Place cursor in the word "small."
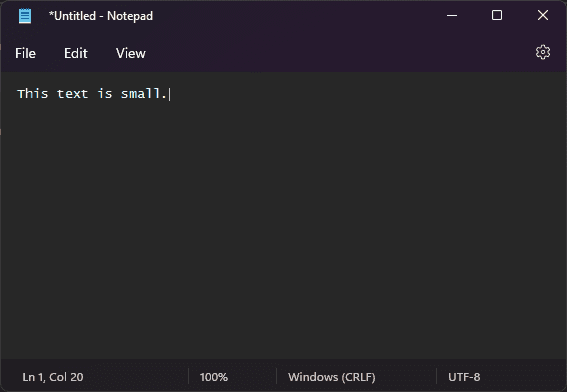The image size is (567, 392). pyautogui.click(x=144, y=94)
